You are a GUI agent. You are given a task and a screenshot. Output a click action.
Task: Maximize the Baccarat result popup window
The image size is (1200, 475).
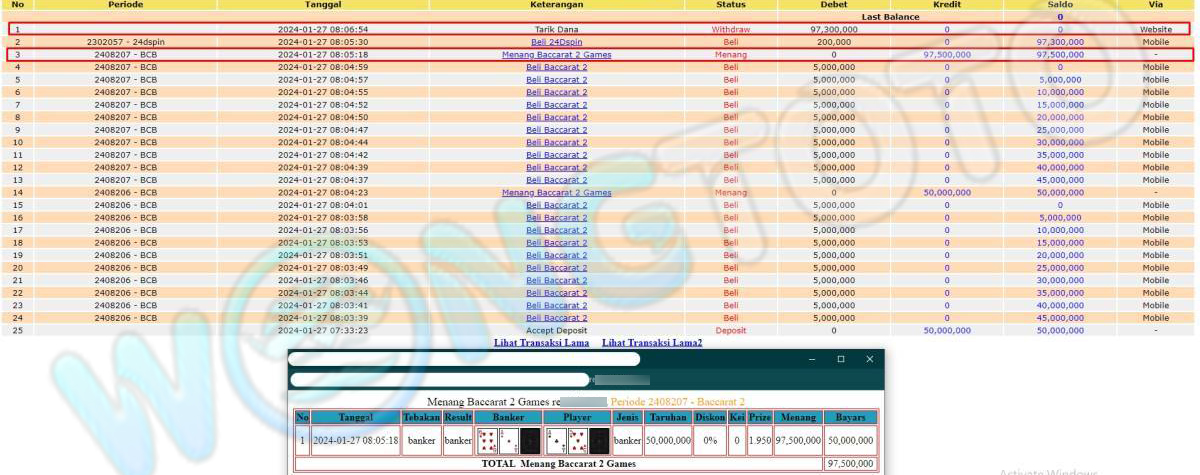841,359
